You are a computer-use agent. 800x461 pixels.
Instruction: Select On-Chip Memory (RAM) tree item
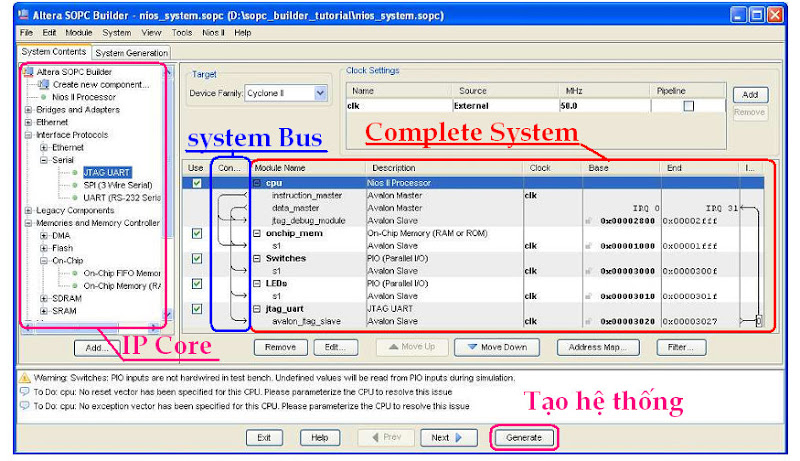pos(122,286)
